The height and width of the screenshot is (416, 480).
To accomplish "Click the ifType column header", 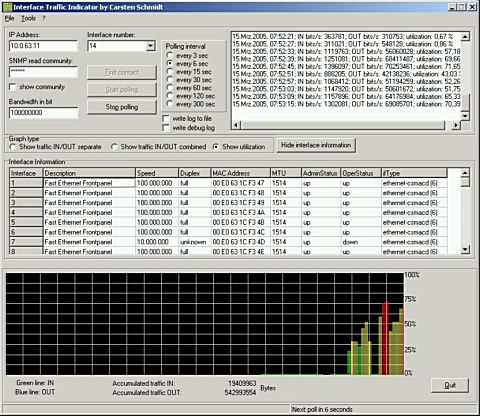I will 414,173.
